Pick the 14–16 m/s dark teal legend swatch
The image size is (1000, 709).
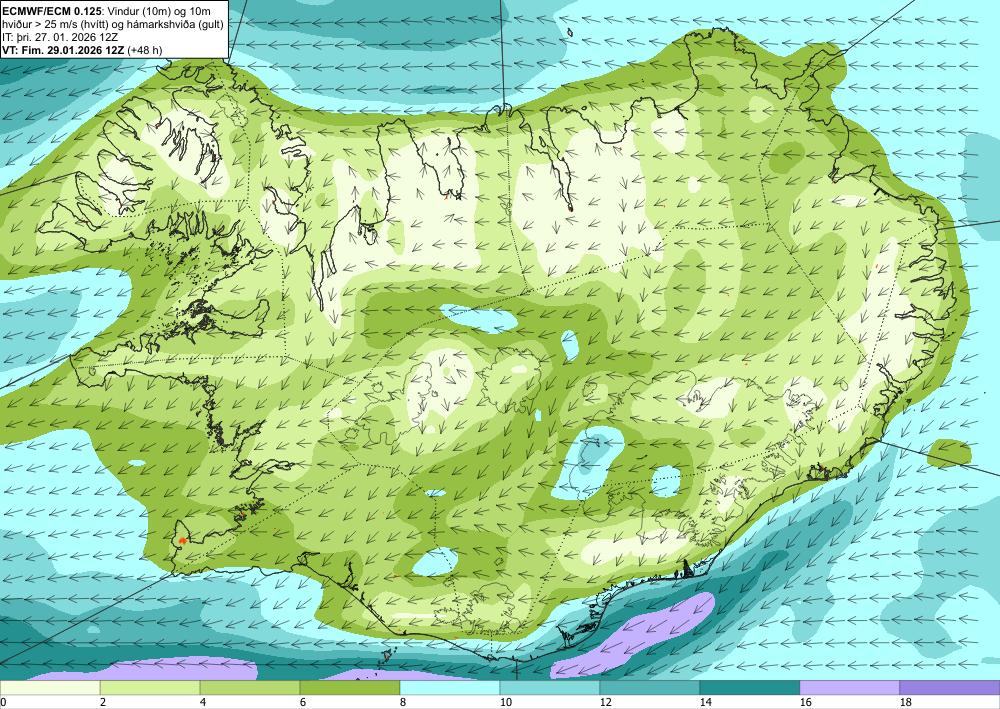(749, 687)
